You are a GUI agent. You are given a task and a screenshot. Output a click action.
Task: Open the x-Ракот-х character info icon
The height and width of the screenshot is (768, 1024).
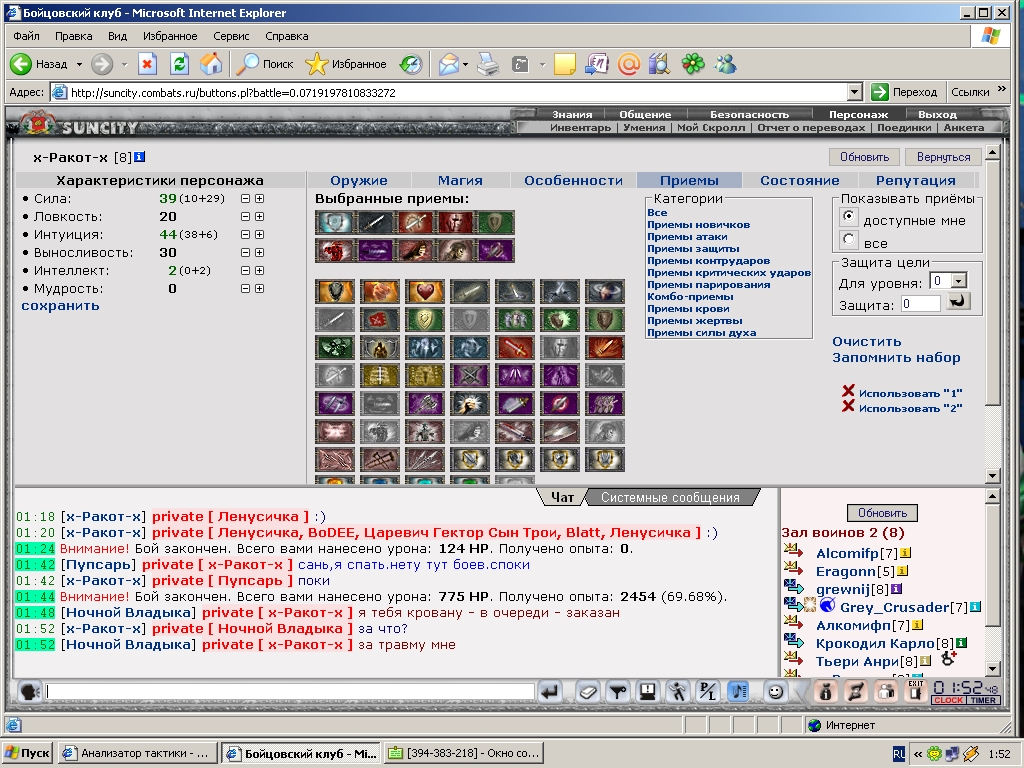point(139,157)
